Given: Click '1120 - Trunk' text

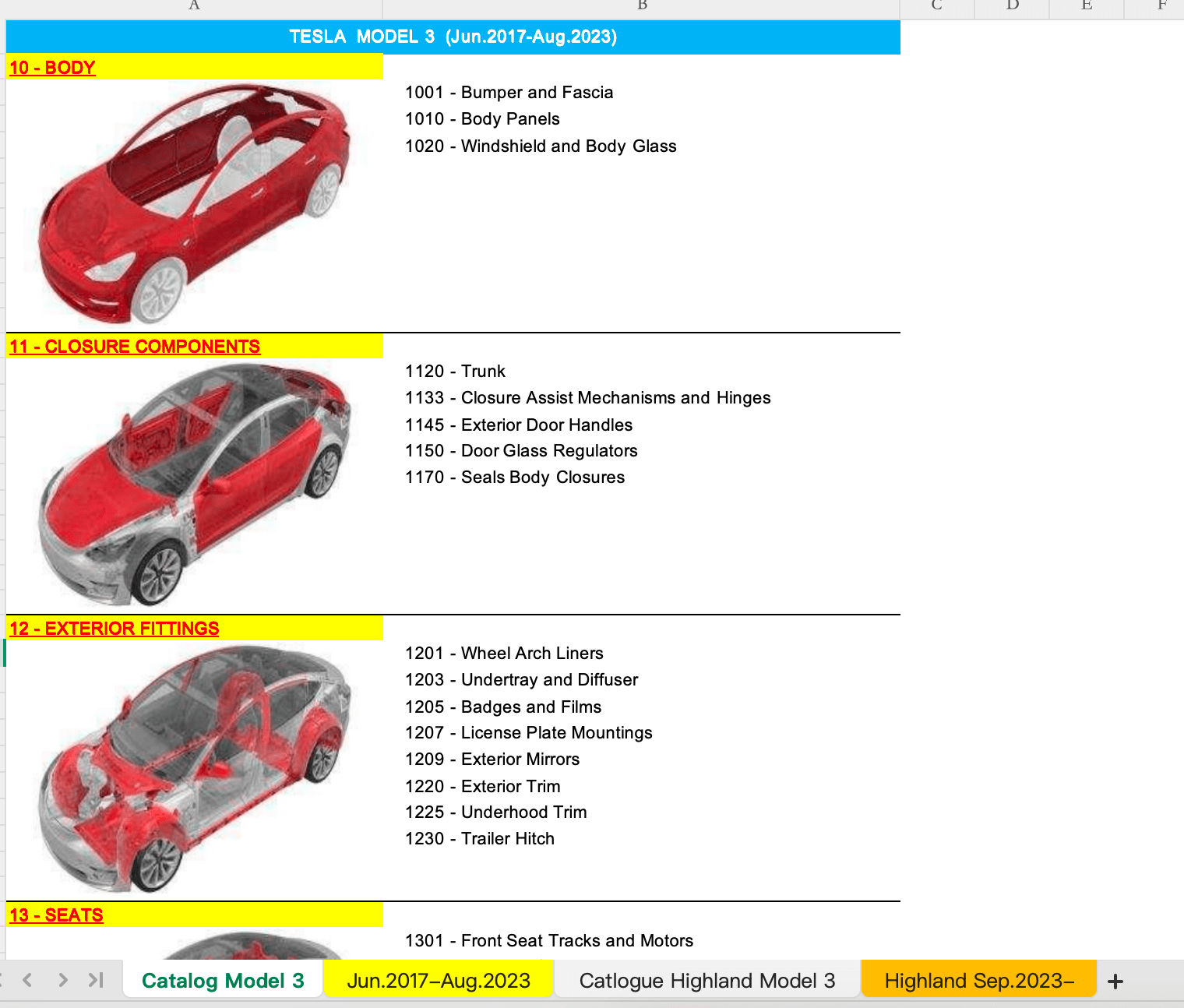Looking at the screenshot, I should (455, 372).
